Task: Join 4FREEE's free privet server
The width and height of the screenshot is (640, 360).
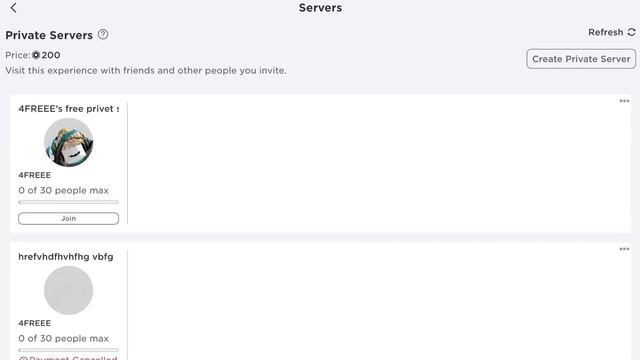Action: (69, 218)
